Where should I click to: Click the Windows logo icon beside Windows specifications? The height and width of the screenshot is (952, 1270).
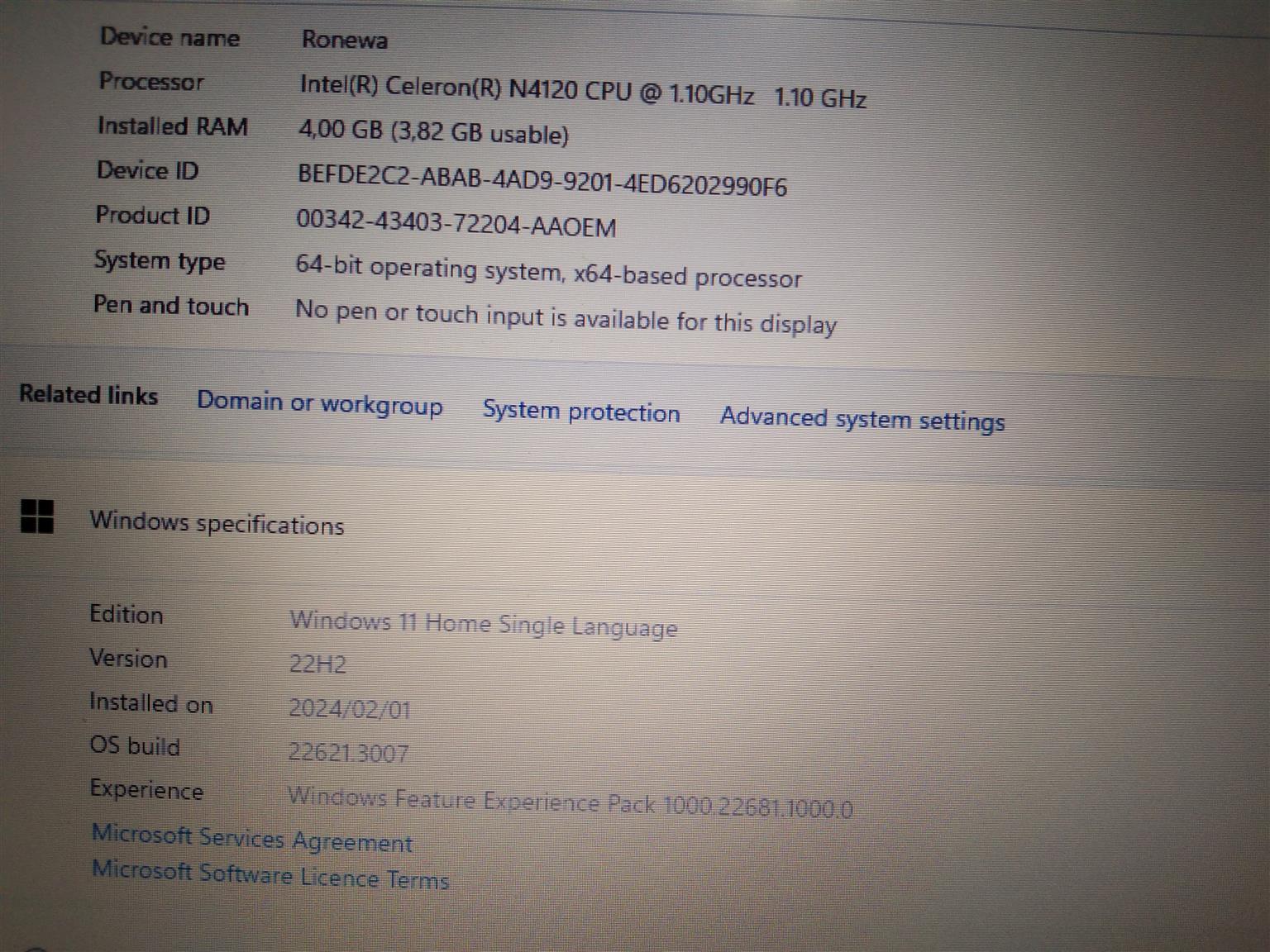click(x=37, y=516)
